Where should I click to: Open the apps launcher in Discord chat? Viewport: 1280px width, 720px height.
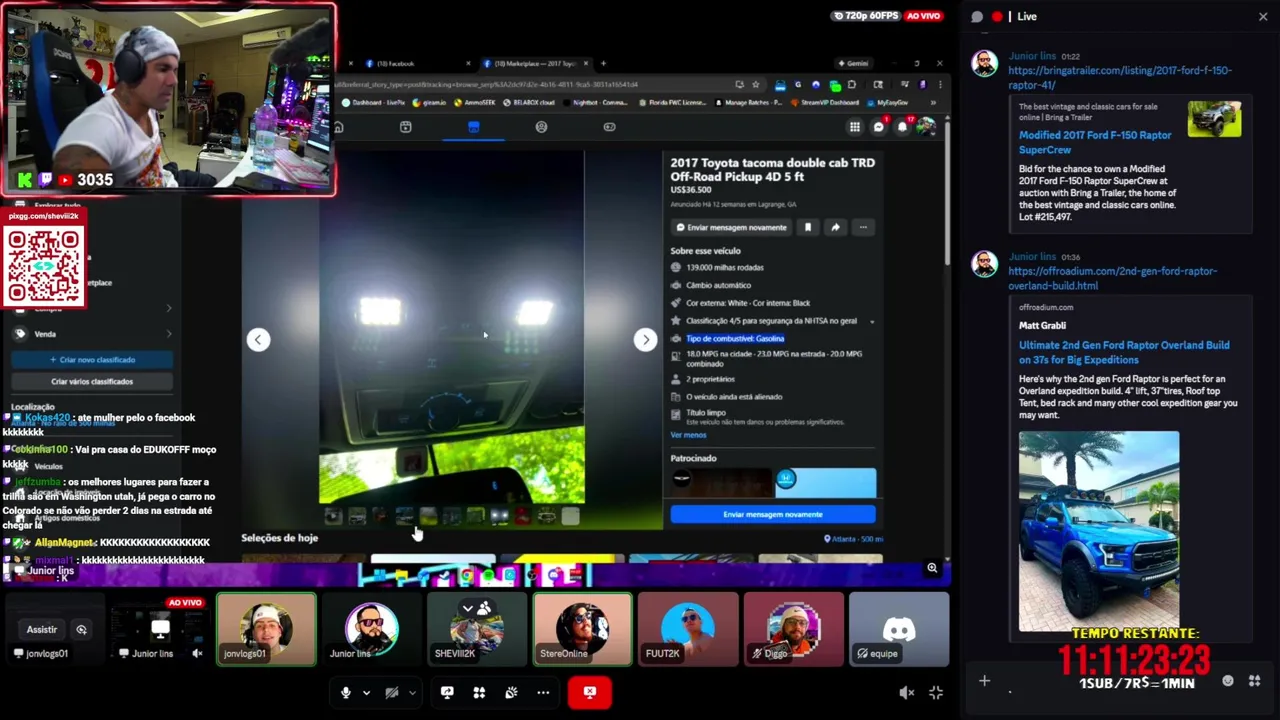(x=1255, y=681)
